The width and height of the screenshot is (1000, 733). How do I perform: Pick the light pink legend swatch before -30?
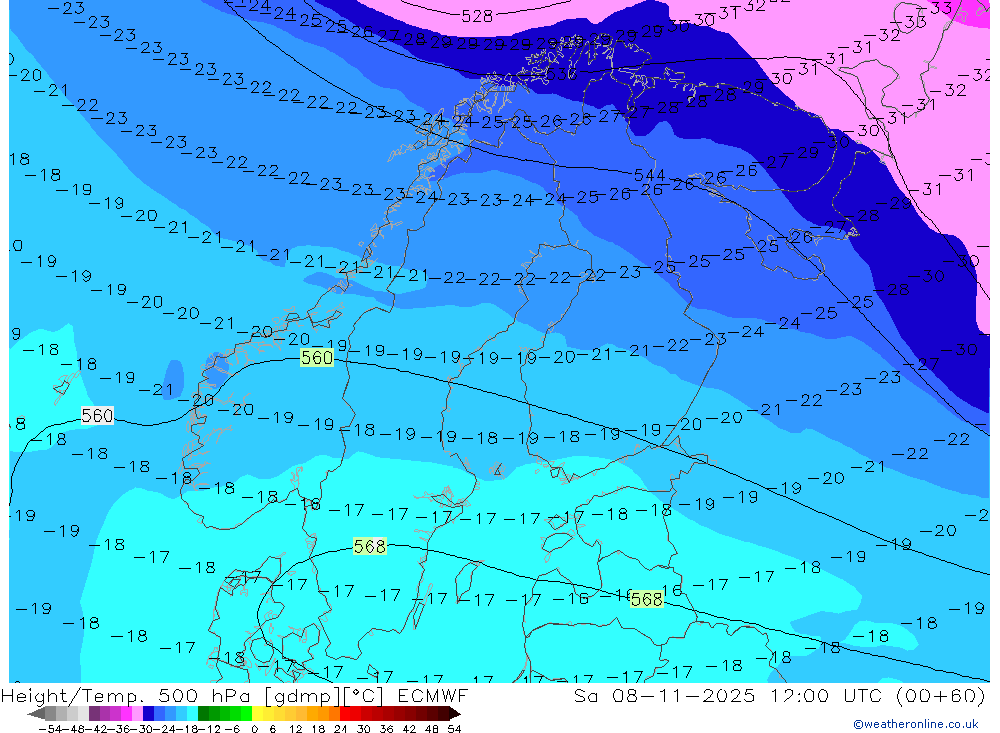click(137, 714)
